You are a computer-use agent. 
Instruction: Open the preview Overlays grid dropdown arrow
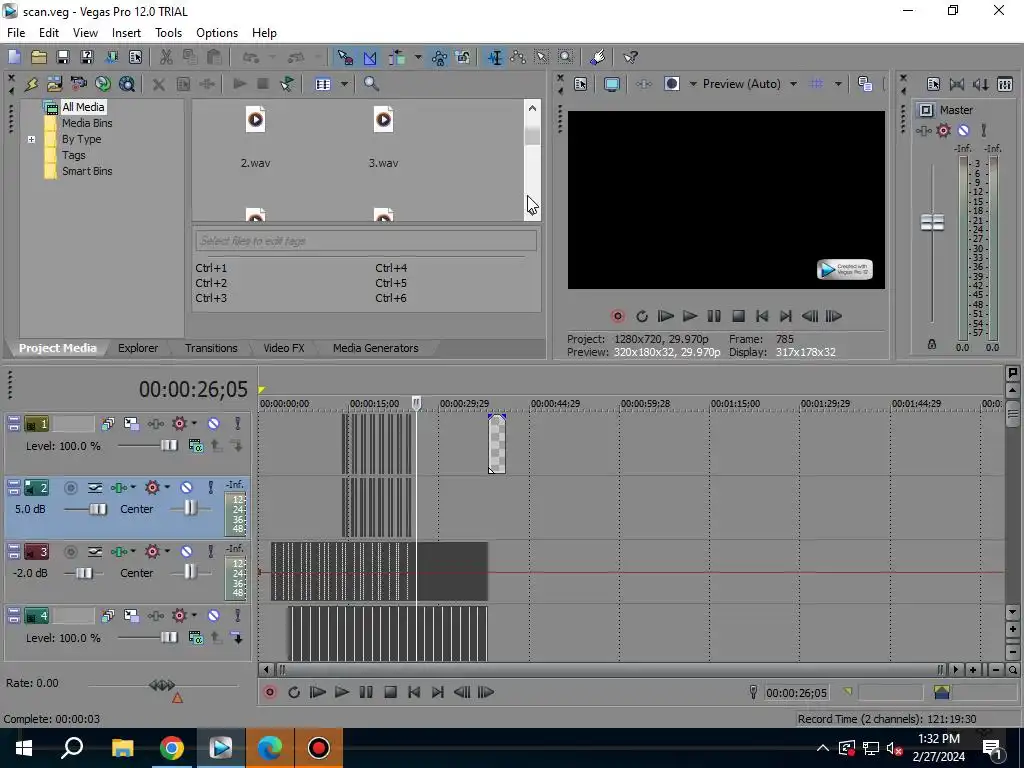(838, 84)
